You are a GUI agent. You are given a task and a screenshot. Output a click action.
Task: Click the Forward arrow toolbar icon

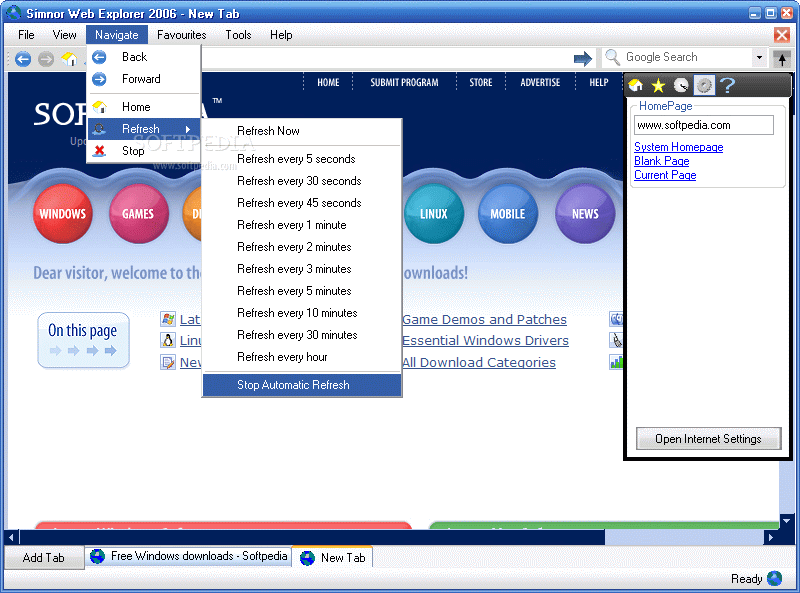[46, 59]
